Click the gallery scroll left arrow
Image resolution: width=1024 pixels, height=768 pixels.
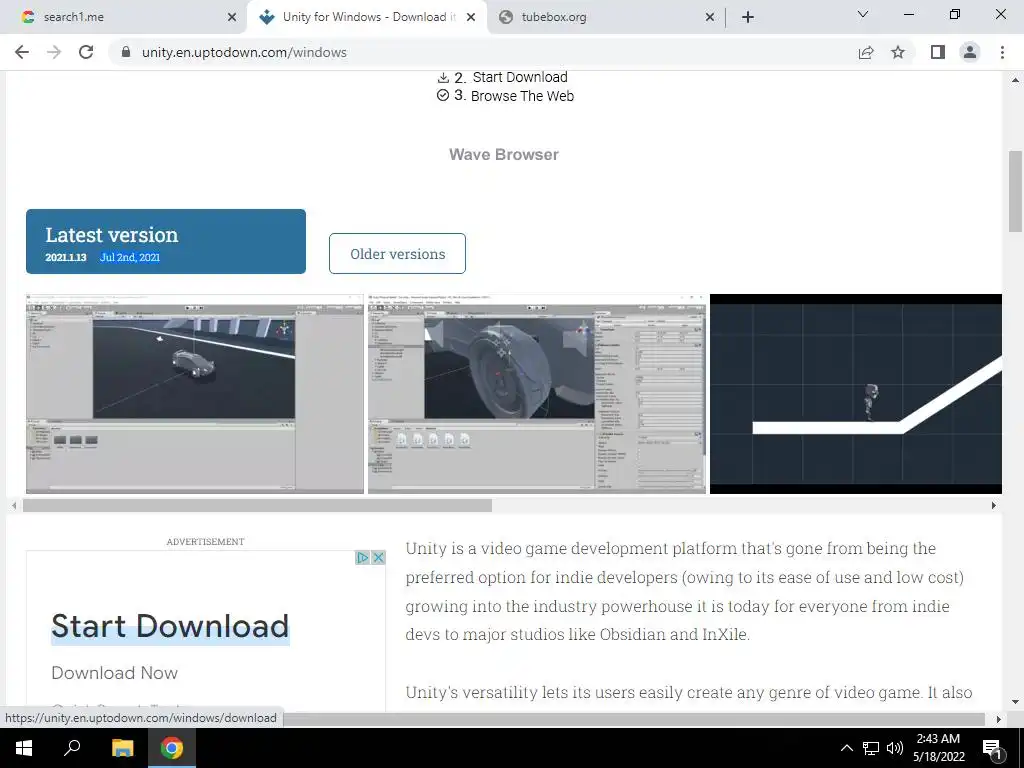tap(14, 505)
